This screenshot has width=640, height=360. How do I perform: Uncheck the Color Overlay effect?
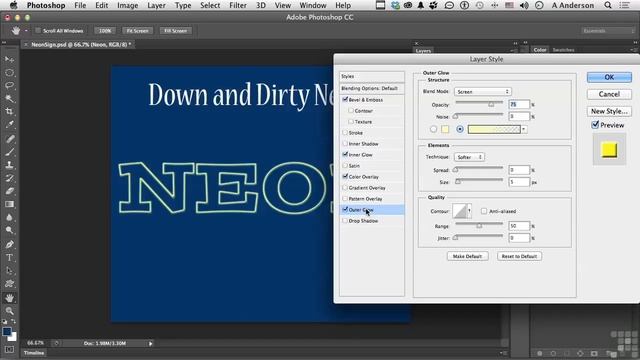click(345, 176)
